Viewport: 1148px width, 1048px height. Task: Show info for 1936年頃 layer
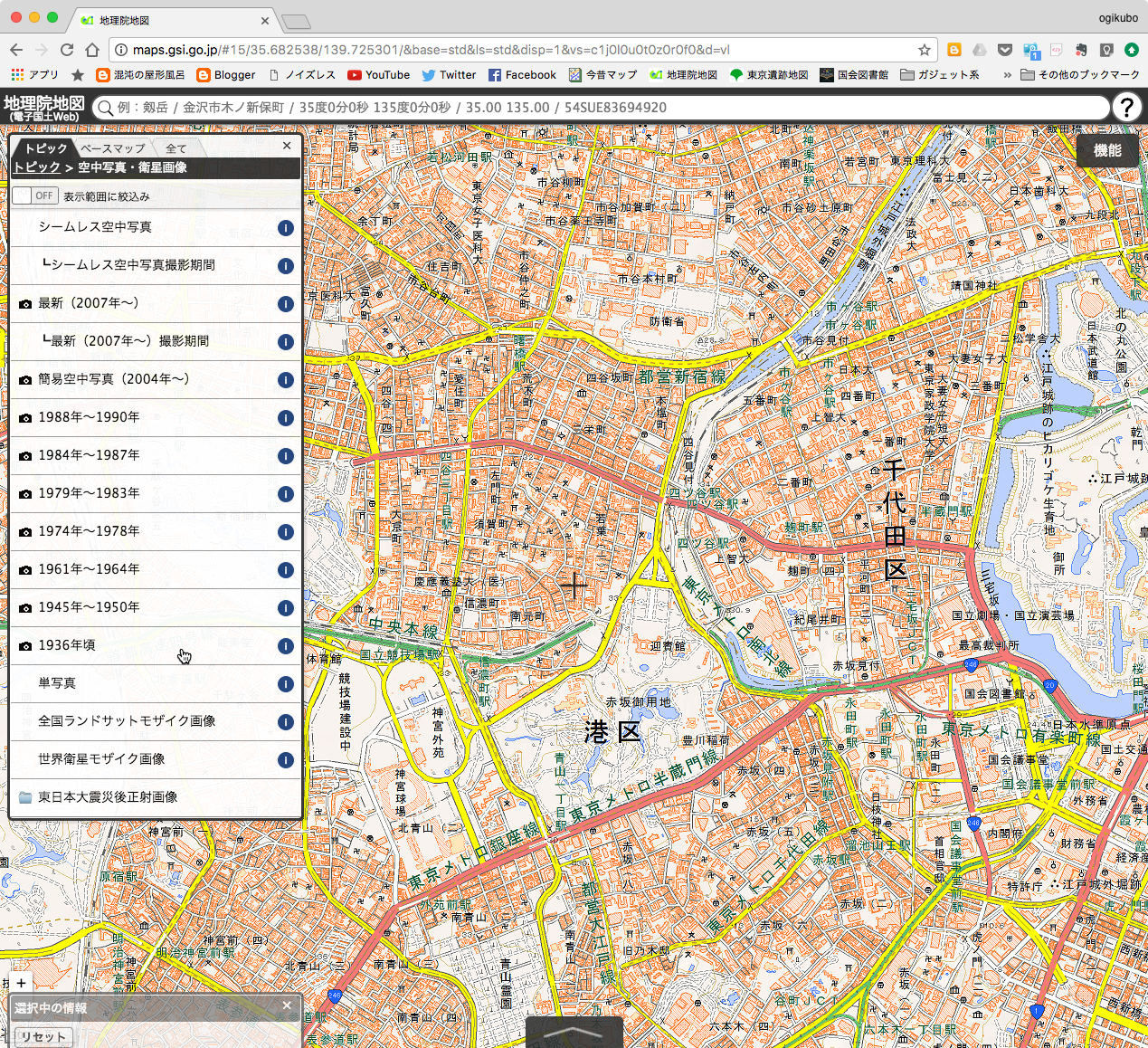point(285,646)
